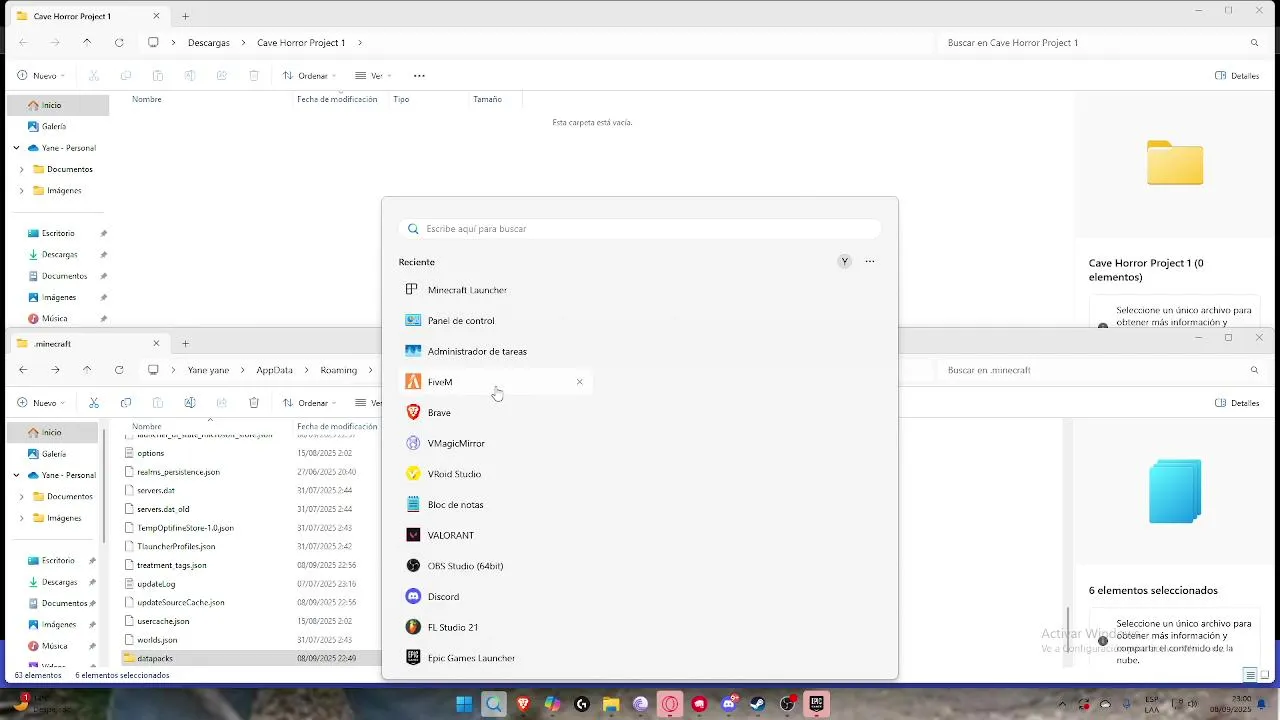Open File Explorer from the taskbar
This screenshot has width=1280, height=720.
tap(611, 704)
